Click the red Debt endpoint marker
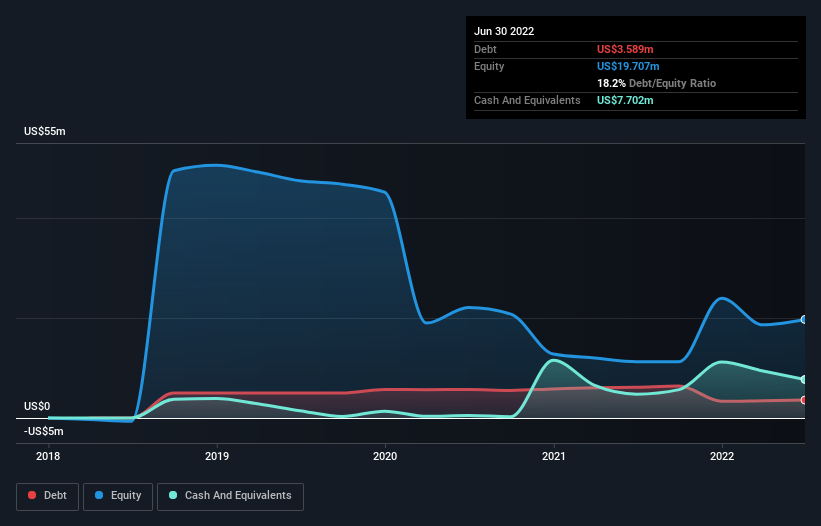Image resolution: width=821 pixels, height=526 pixels. click(804, 400)
